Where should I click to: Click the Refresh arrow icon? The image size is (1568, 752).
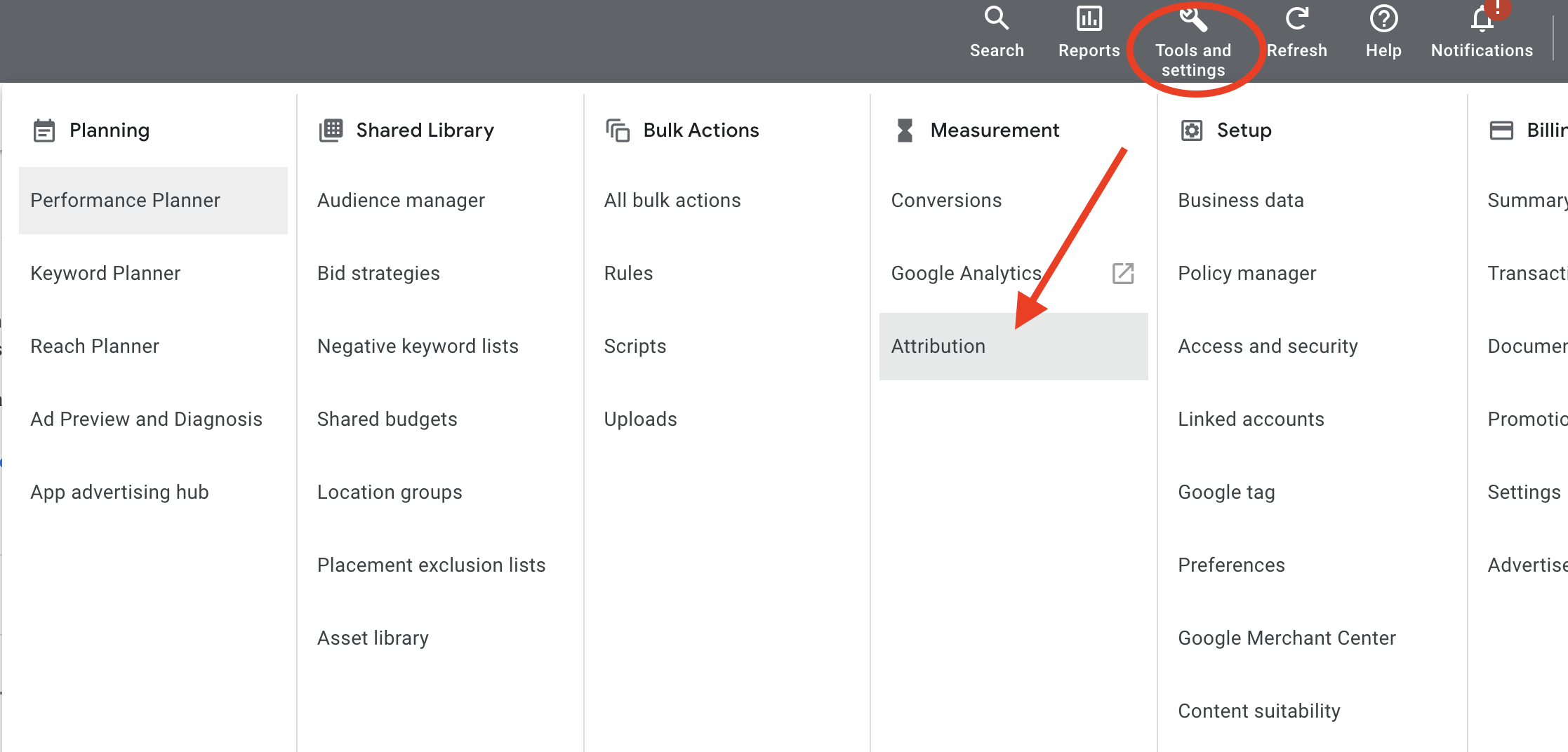pyautogui.click(x=1296, y=18)
